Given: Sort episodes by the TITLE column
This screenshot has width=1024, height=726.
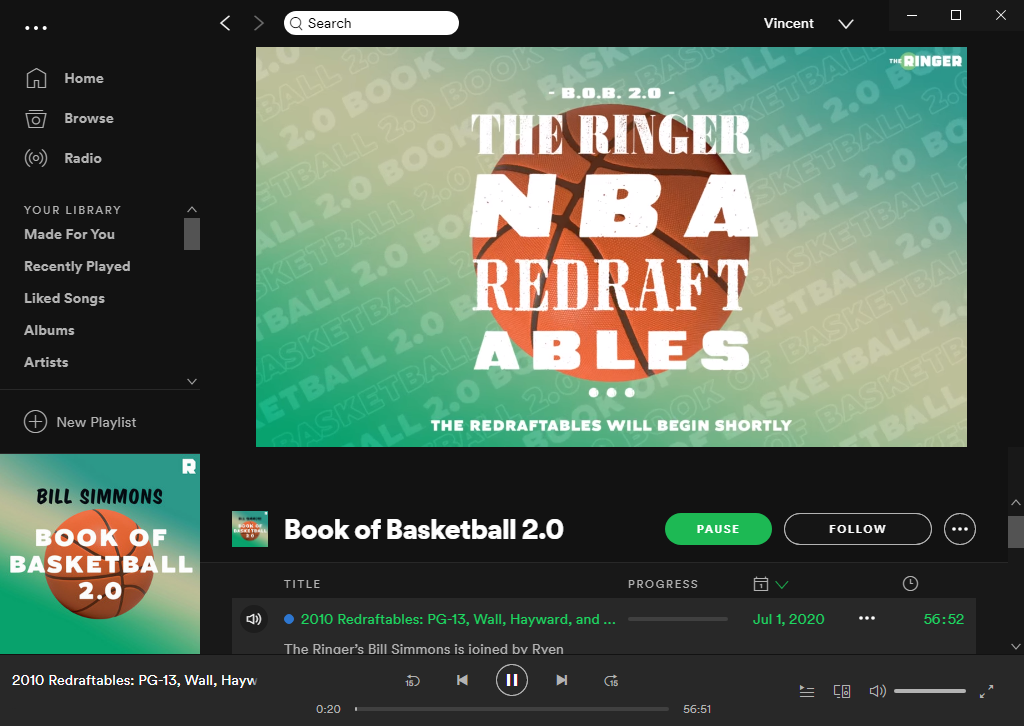Looking at the screenshot, I should 302,584.
